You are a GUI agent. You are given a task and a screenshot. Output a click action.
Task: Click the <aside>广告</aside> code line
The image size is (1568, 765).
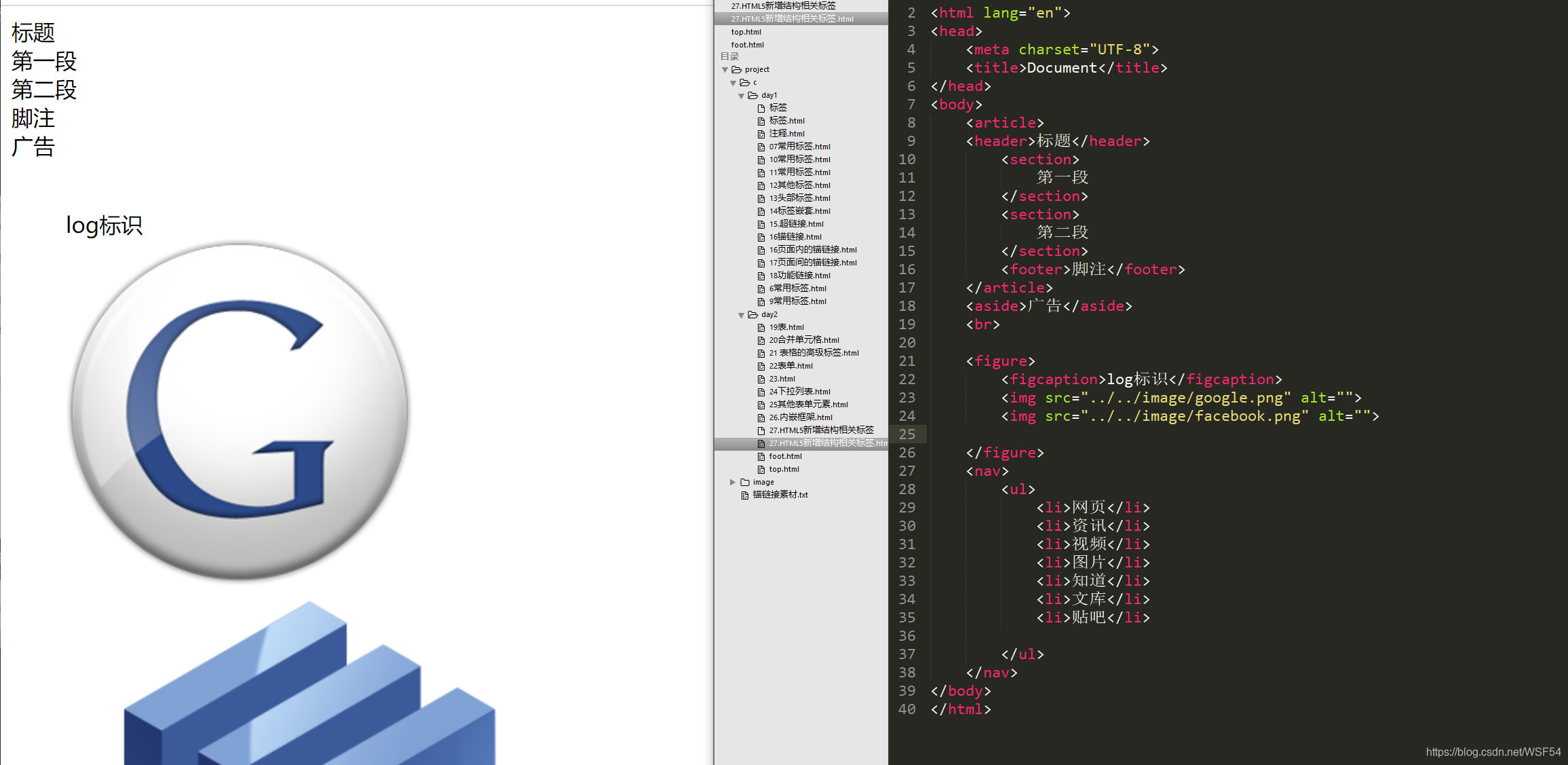1049,306
